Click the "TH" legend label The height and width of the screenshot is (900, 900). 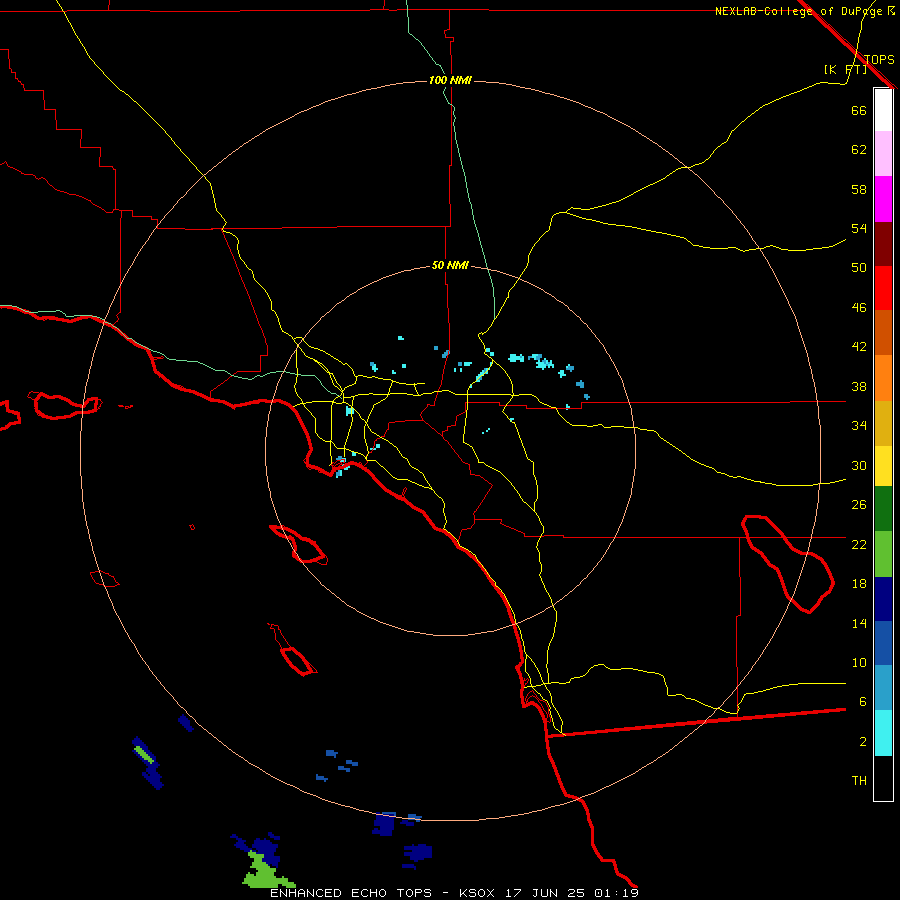(859, 781)
